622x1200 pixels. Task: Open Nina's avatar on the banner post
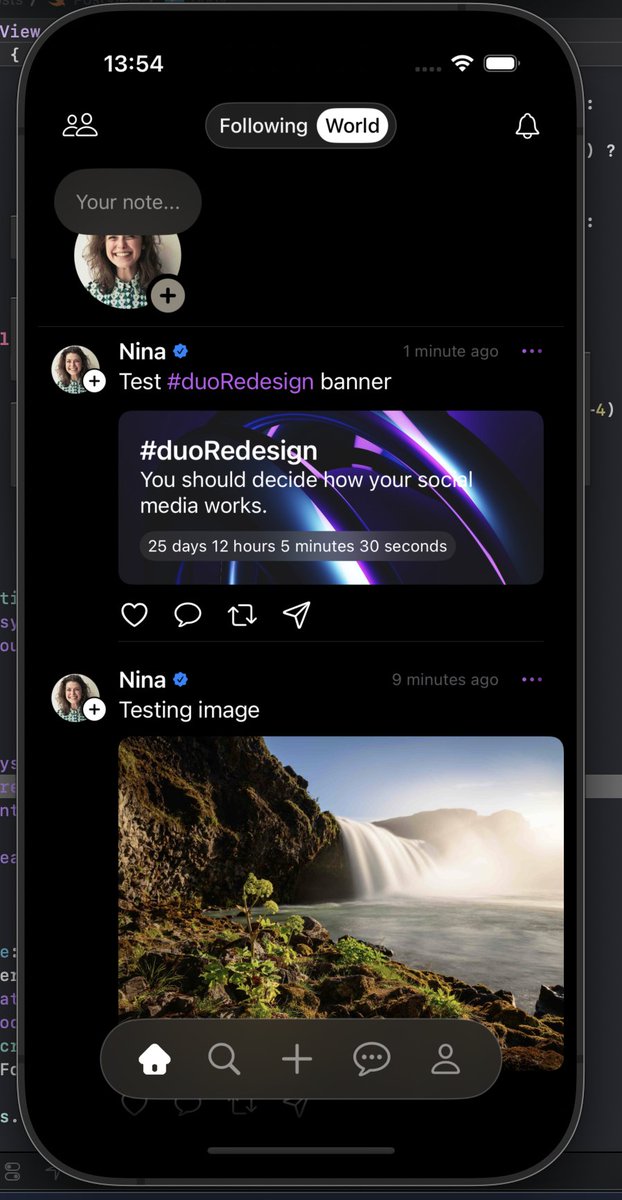pos(75,369)
